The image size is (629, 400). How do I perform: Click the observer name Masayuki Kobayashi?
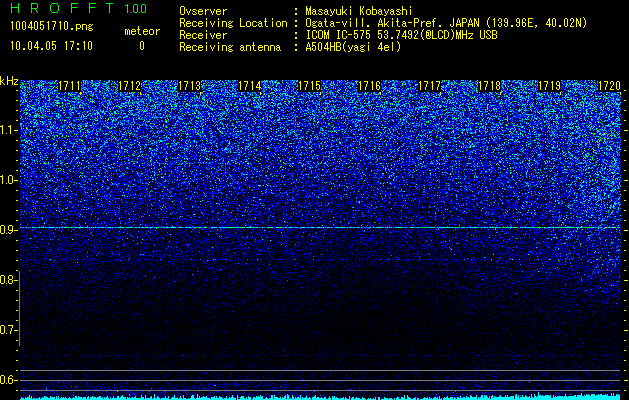pyautogui.click(x=359, y=11)
